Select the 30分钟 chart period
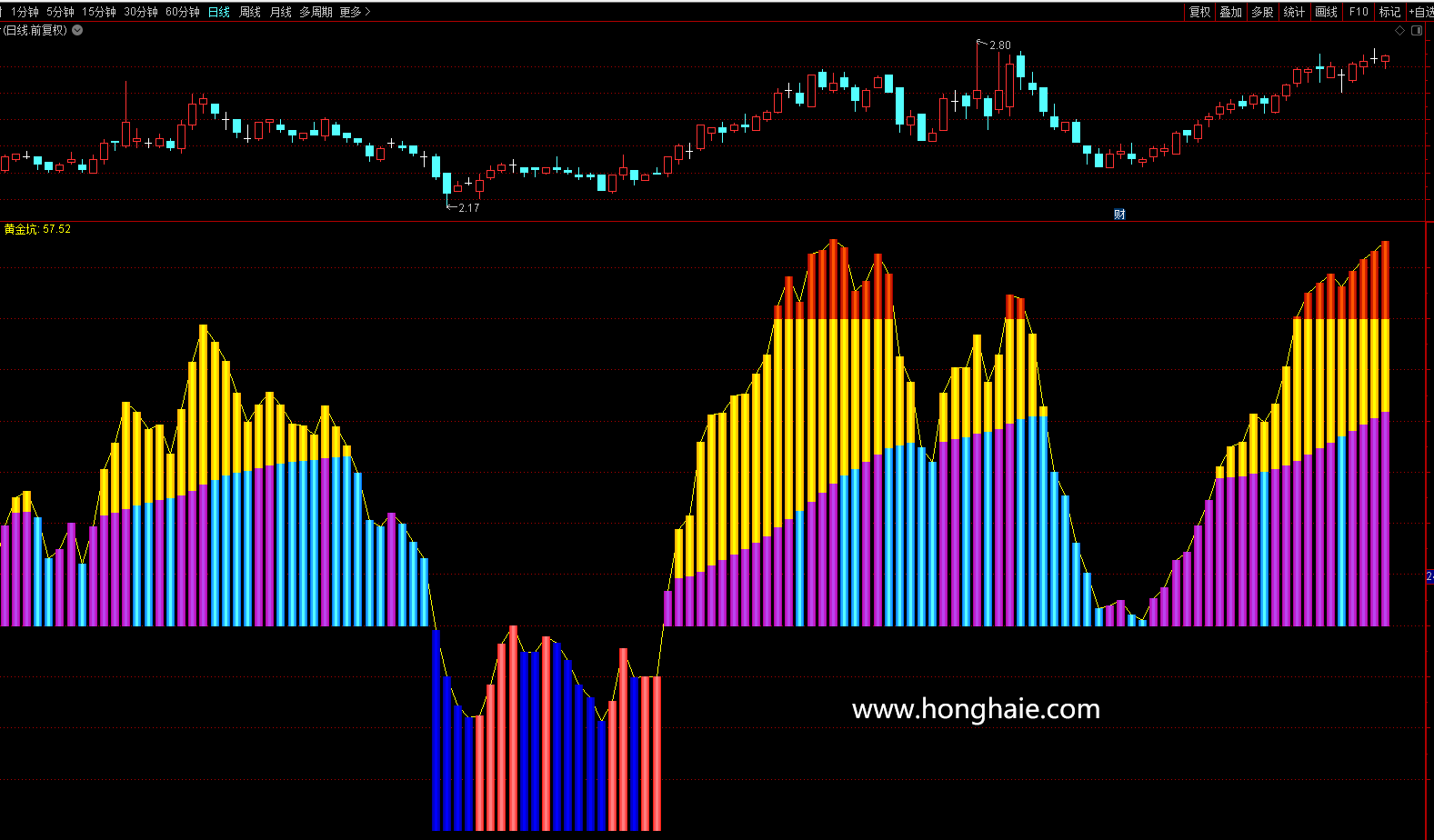1434x840 pixels. pyautogui.click(x=140, y=12)
